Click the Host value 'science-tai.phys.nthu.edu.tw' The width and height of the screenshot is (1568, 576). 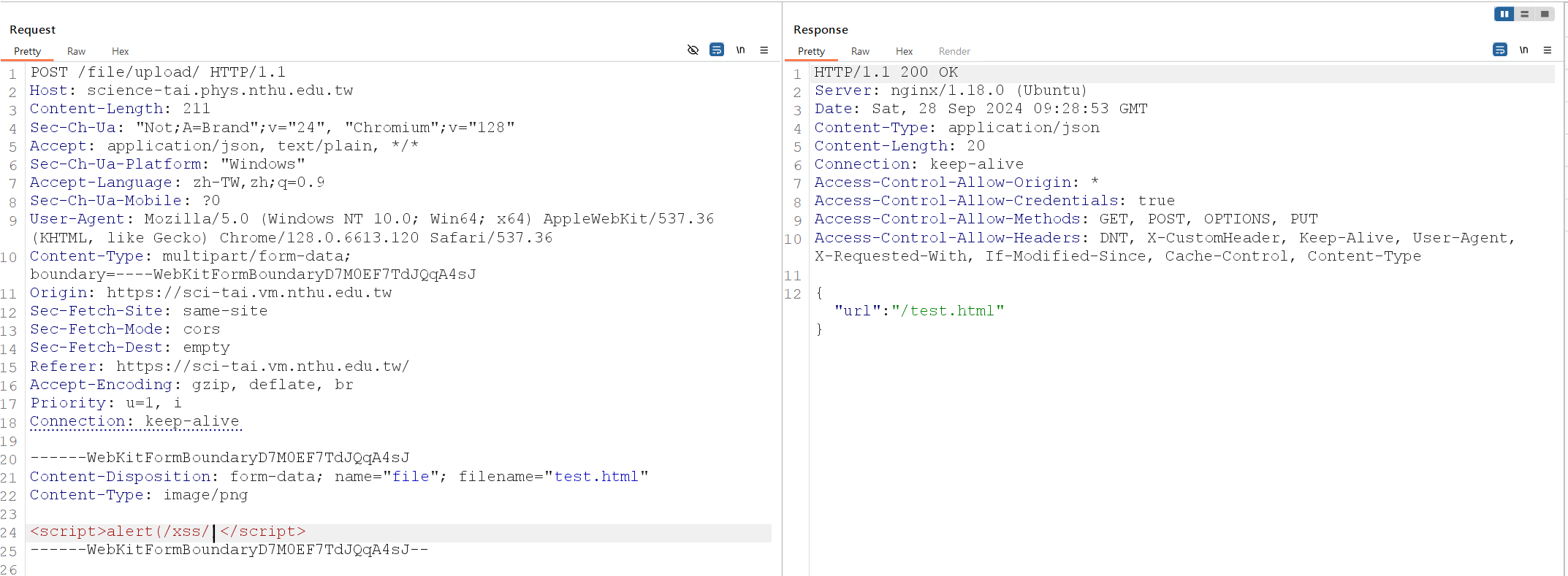[x=220, y=91]
